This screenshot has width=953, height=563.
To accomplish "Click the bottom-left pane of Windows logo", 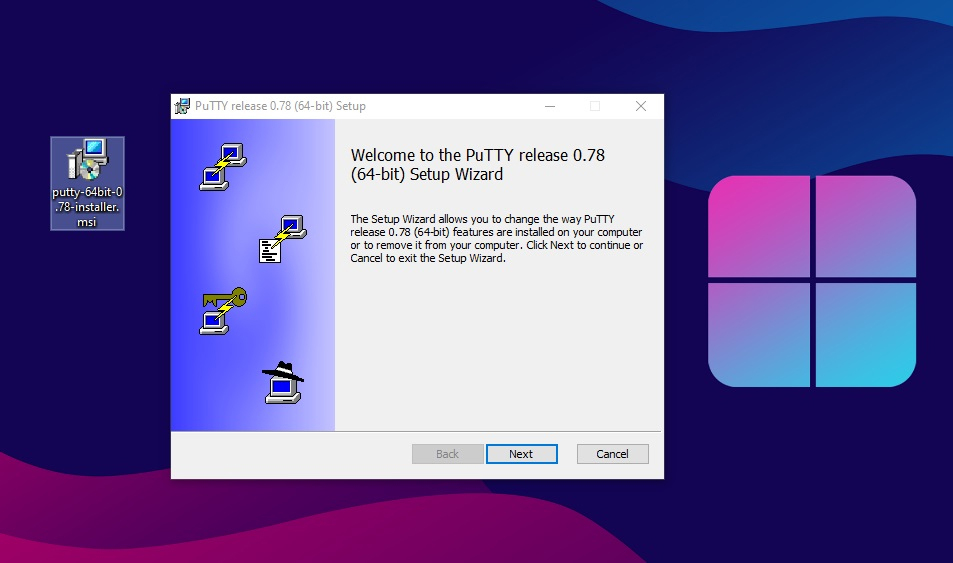I will pyautogui.click(x=758, y=334).
